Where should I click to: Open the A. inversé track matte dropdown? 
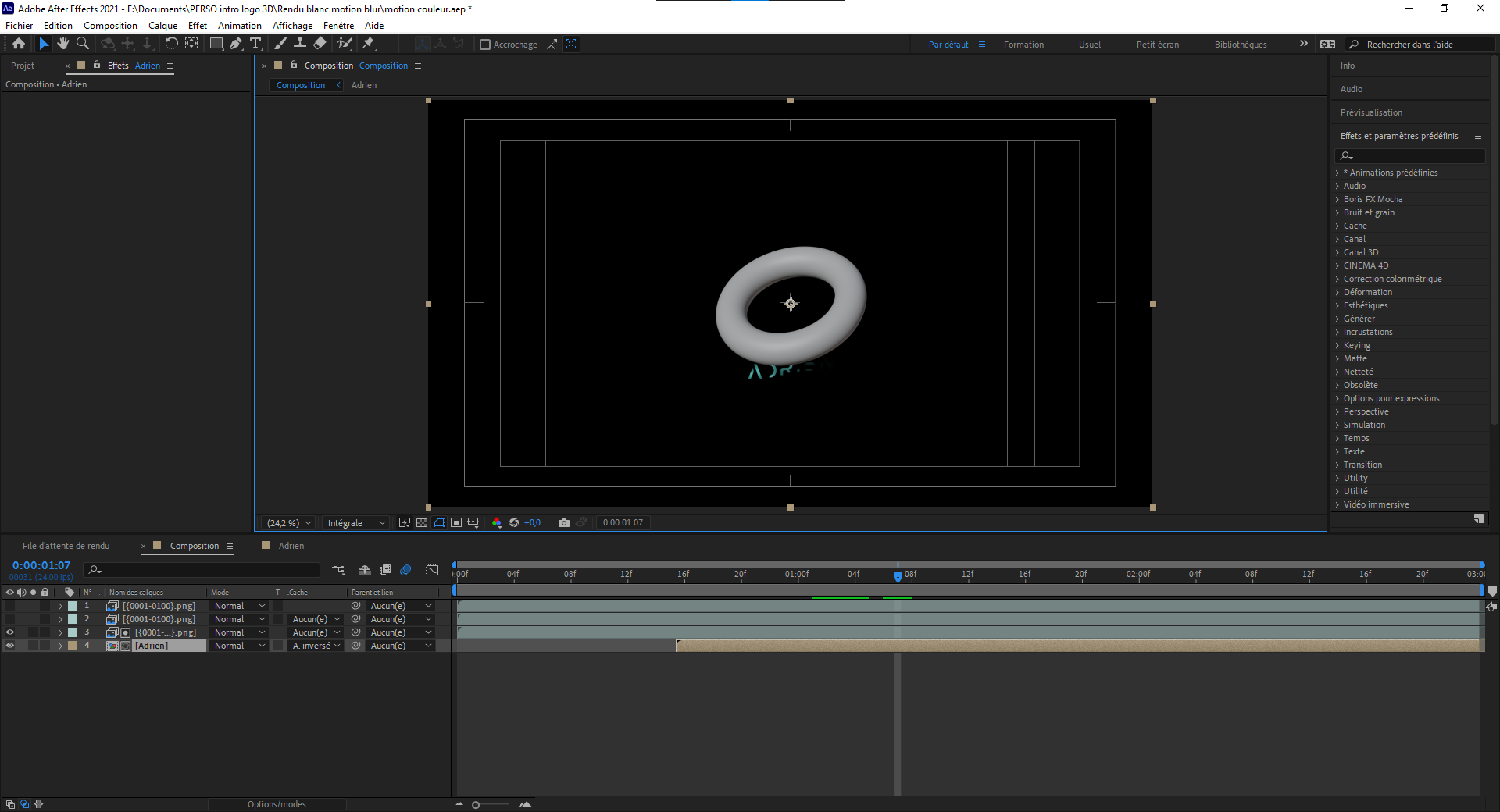(x=316, y=646)
